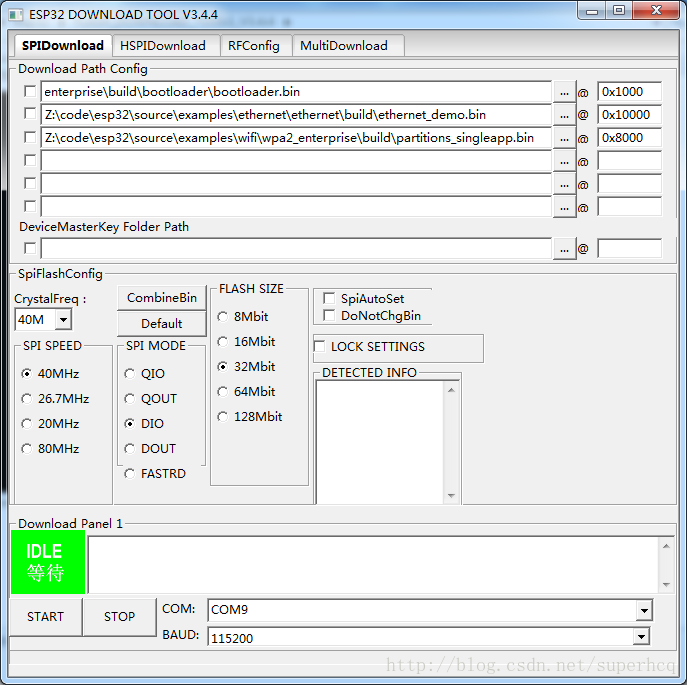Screen dimensions: 687x685
Task: Minimize the ESP32 Download Tool window
Action: coord(592,11)
